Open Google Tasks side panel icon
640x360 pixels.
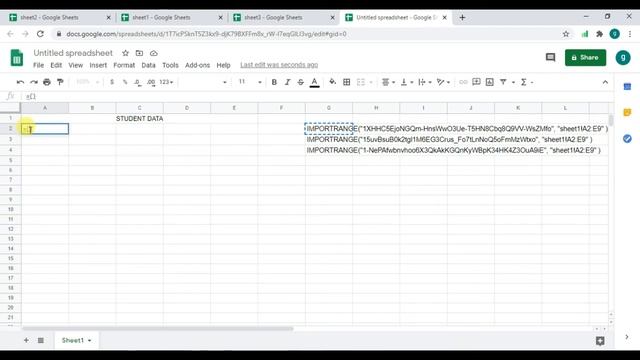[x=627, y=139]
